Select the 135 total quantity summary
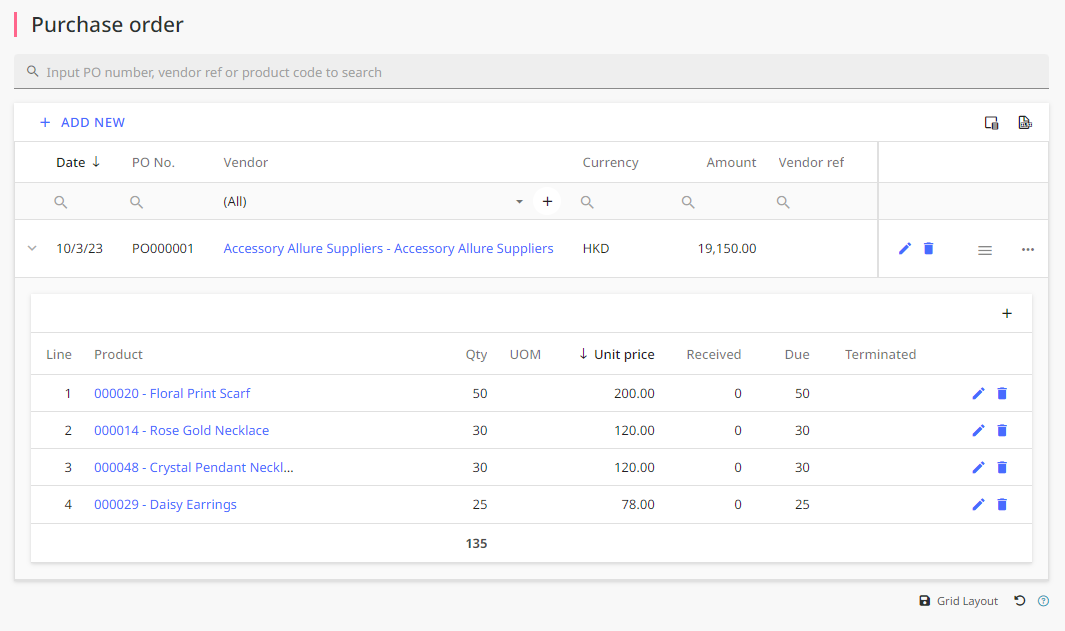This screenshot has width=1065, height=631. [x=476, y=543]
